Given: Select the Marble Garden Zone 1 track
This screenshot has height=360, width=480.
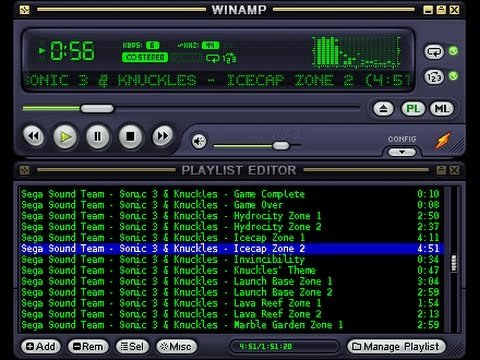Looking at the screenshot, I should point(231,325).
